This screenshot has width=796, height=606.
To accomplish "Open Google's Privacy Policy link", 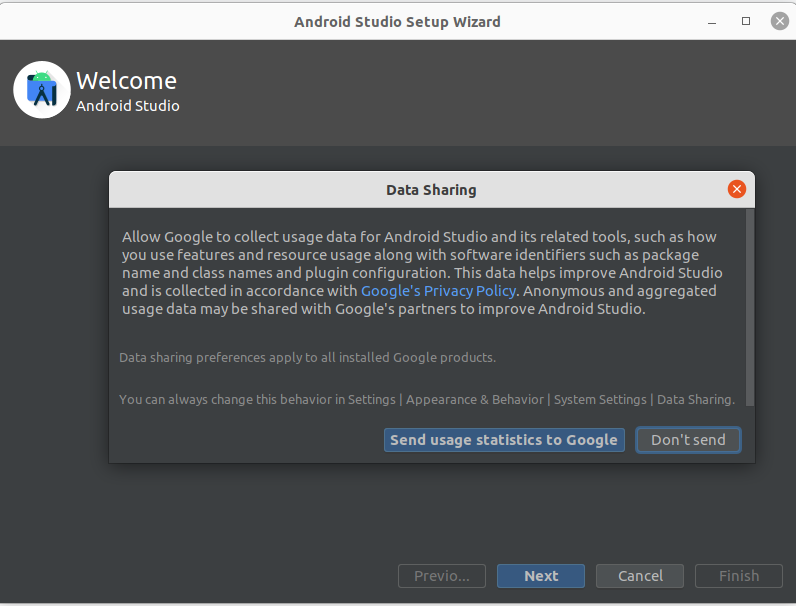I will [438, 291].
